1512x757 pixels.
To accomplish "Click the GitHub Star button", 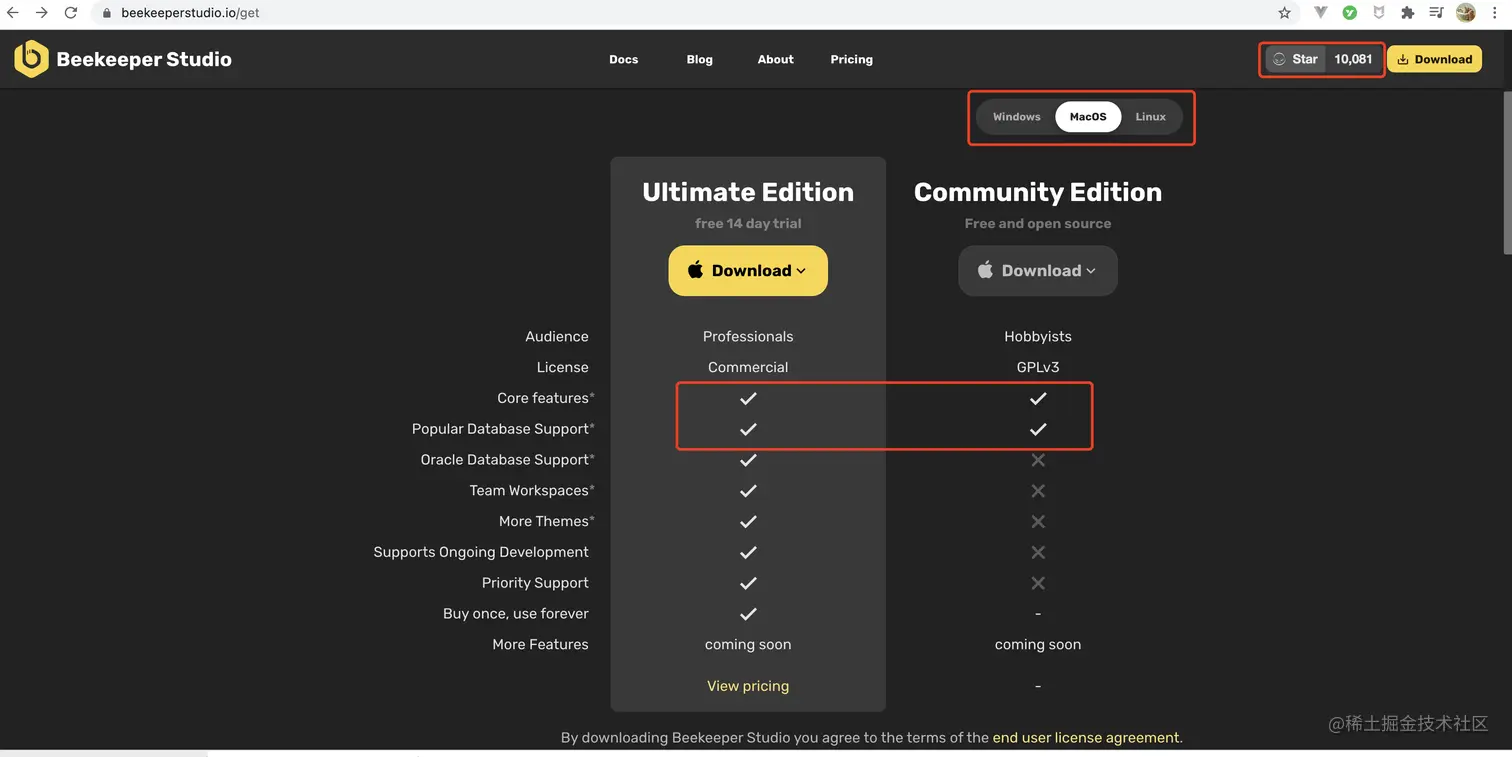I will 1296,59.
